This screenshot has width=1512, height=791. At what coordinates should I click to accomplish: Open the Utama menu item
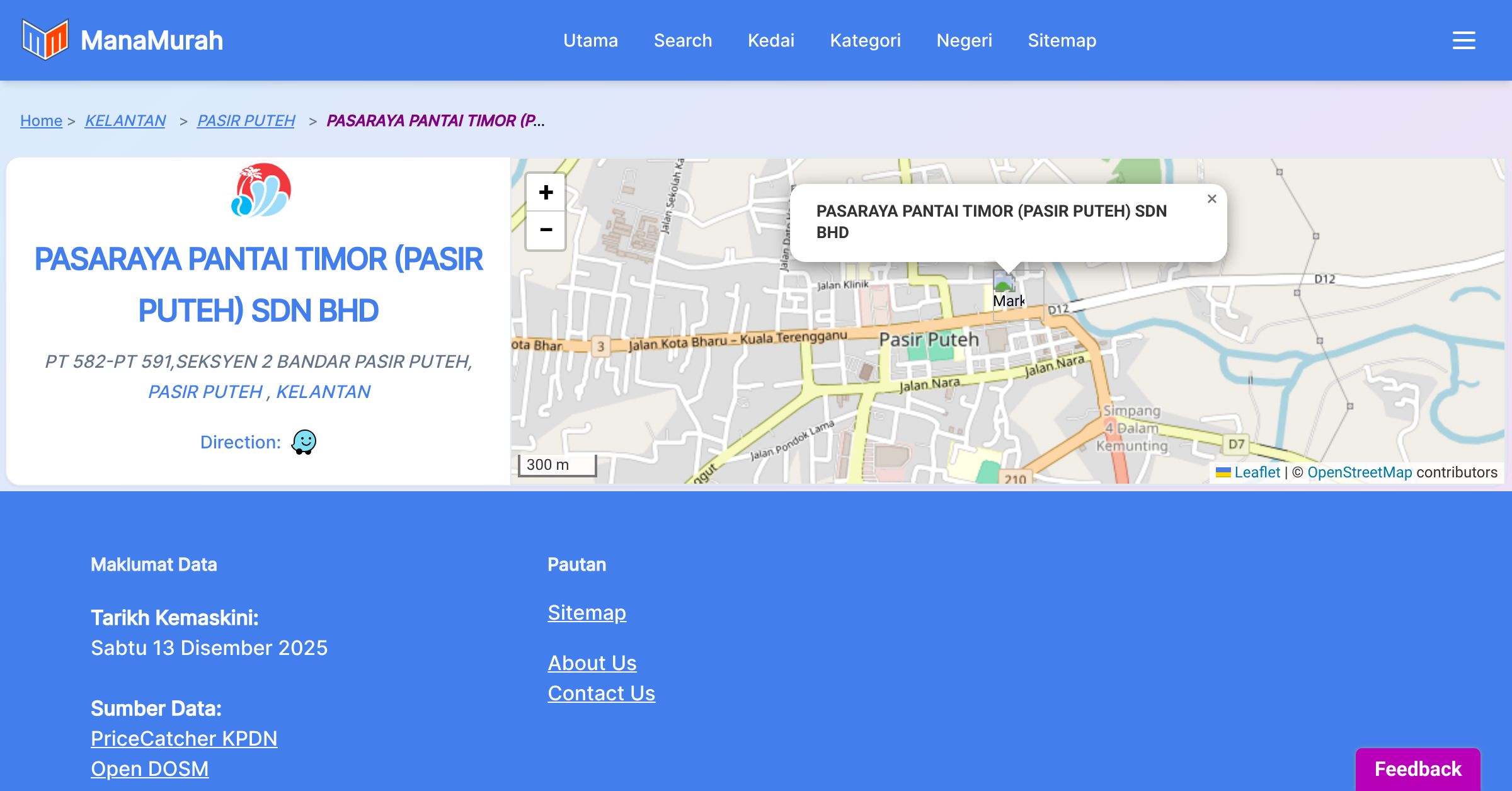[x=590, y=40]
